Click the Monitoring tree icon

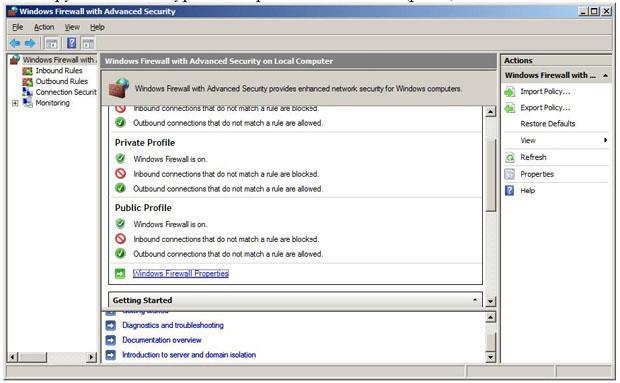click(27, 103)
